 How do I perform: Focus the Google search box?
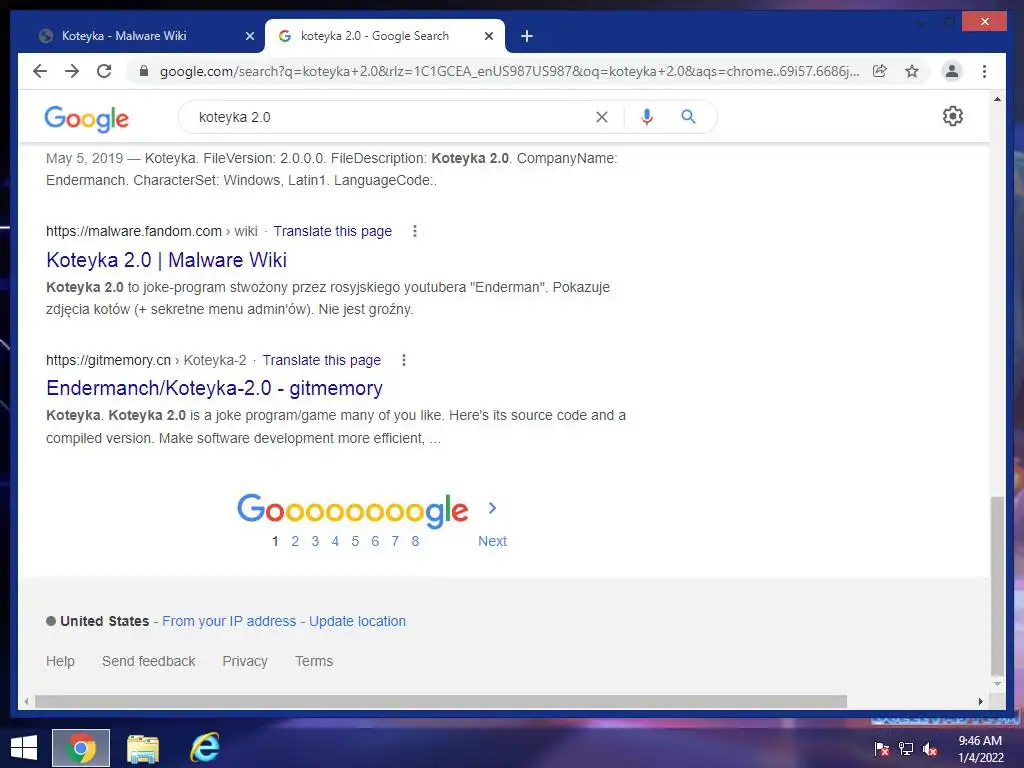coord(392,117)
